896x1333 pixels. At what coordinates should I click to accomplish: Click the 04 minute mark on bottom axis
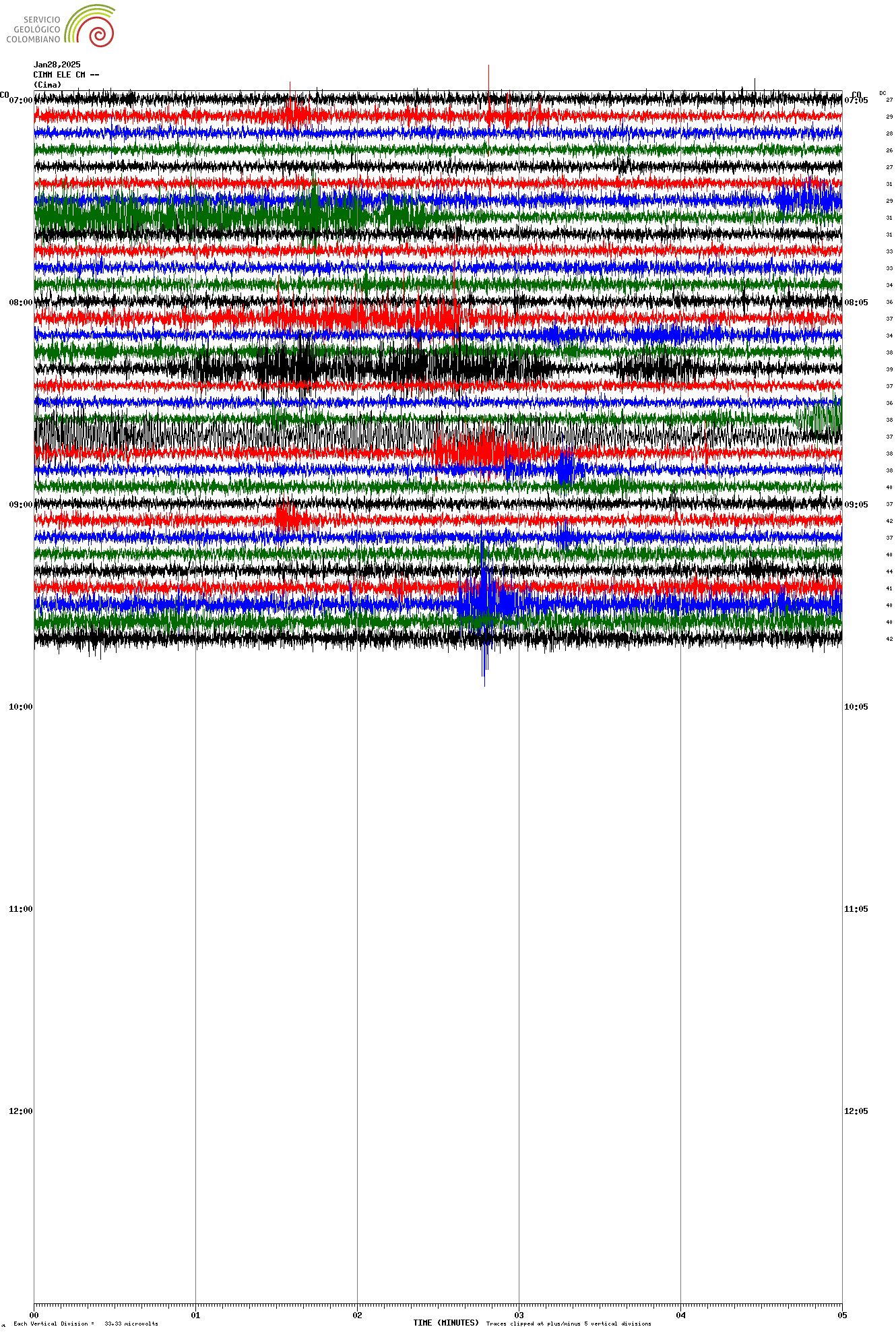[680, 1315]
